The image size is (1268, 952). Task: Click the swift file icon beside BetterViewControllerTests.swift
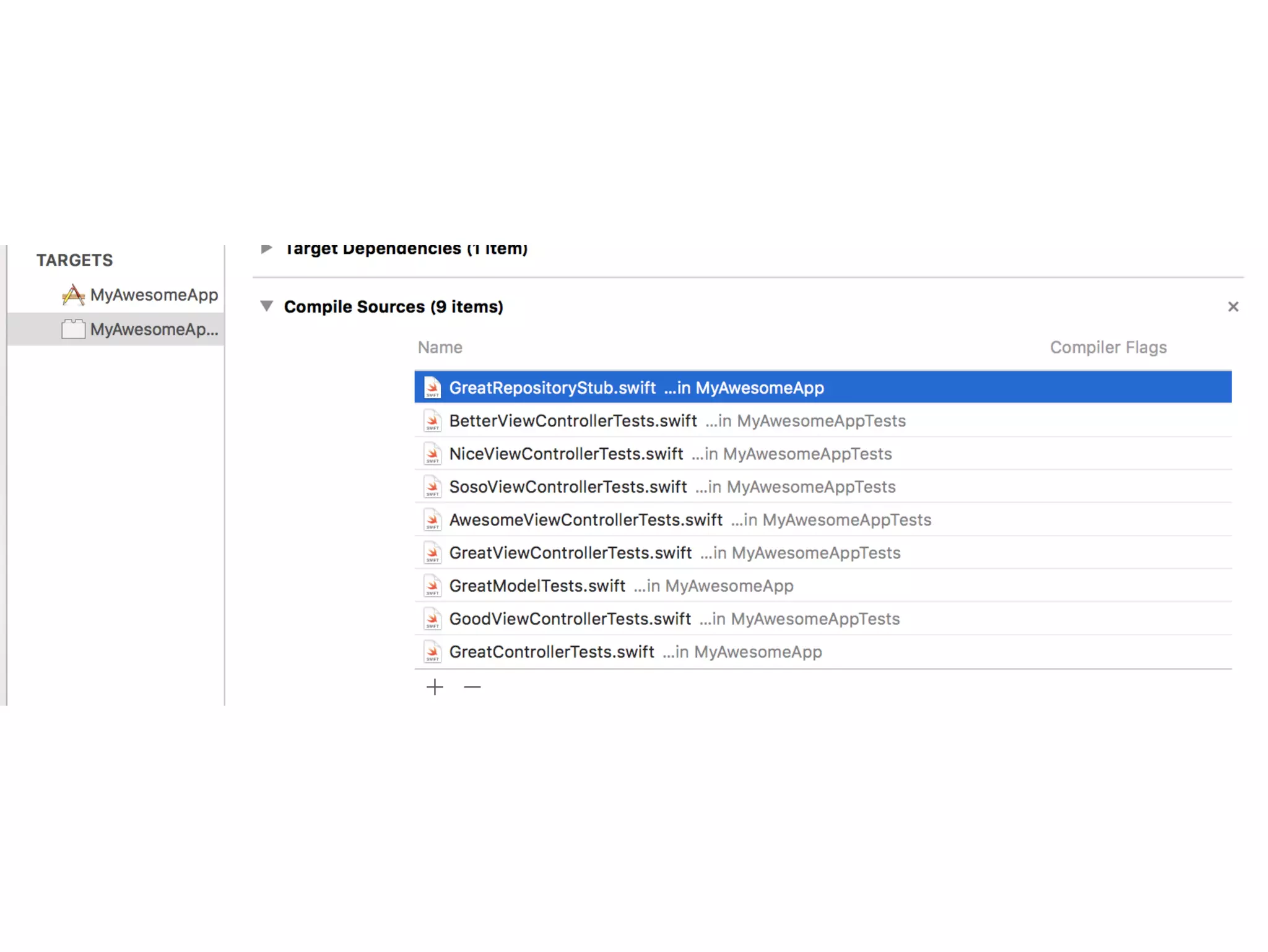(x=432, y=421)
